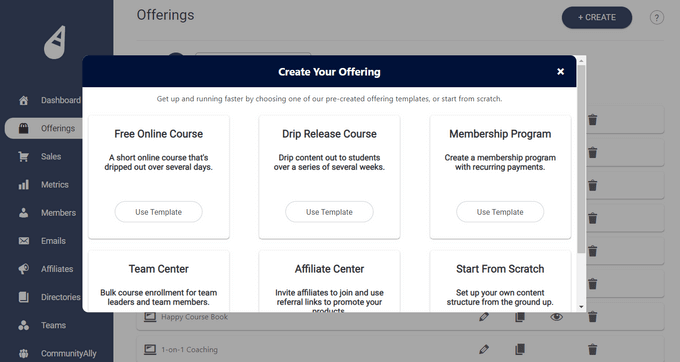The height and width of the screenshot is (362, 680).
Task: Click the Sales cart icon
Action: pyautogui.click(x=23, y=157)
